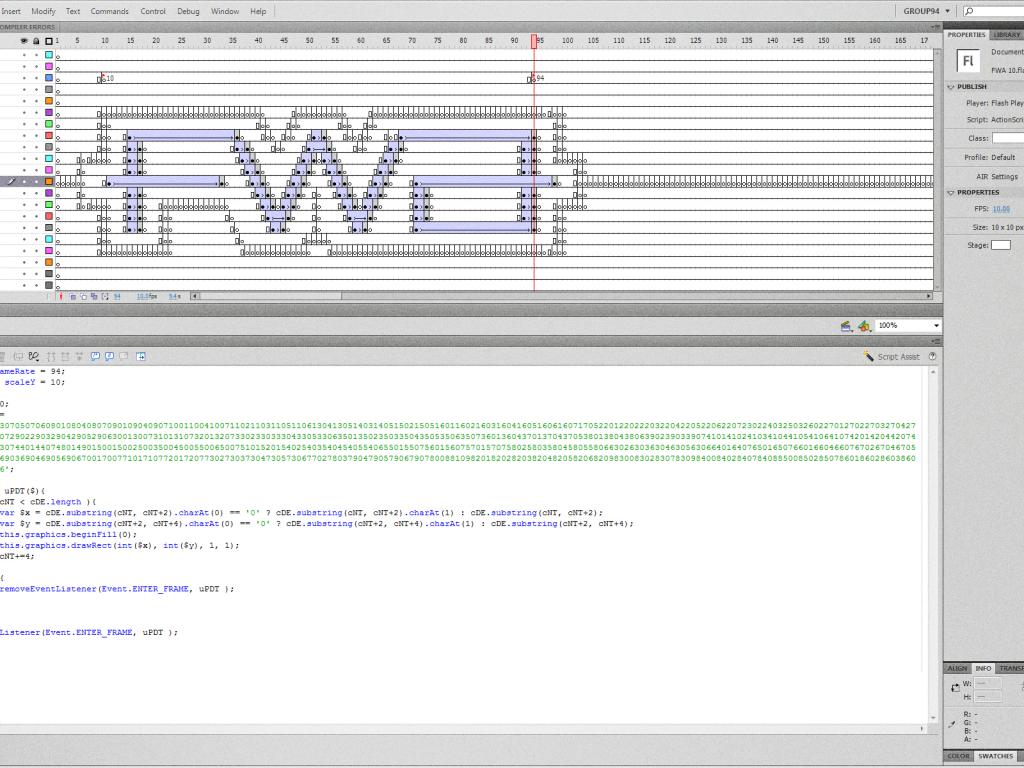
Task: Switch to the LIBRARY tab
Action: pyautogui.click(x=1006, y=34)
